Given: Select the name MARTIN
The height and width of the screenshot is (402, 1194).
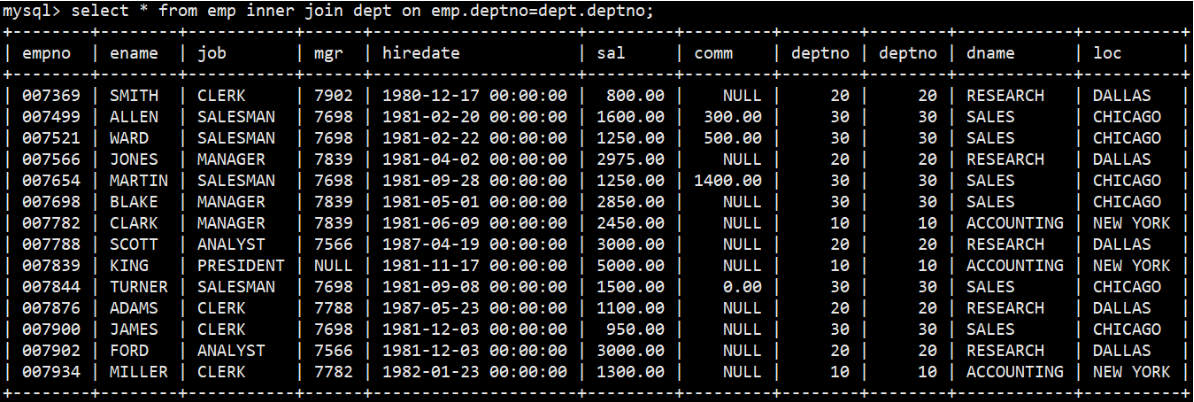Looking at the screenshot, I should click(x=139, y=181).
